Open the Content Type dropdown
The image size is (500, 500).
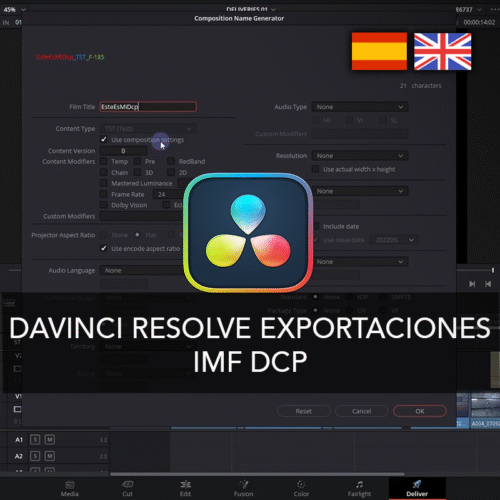click(x=148, y=128)
